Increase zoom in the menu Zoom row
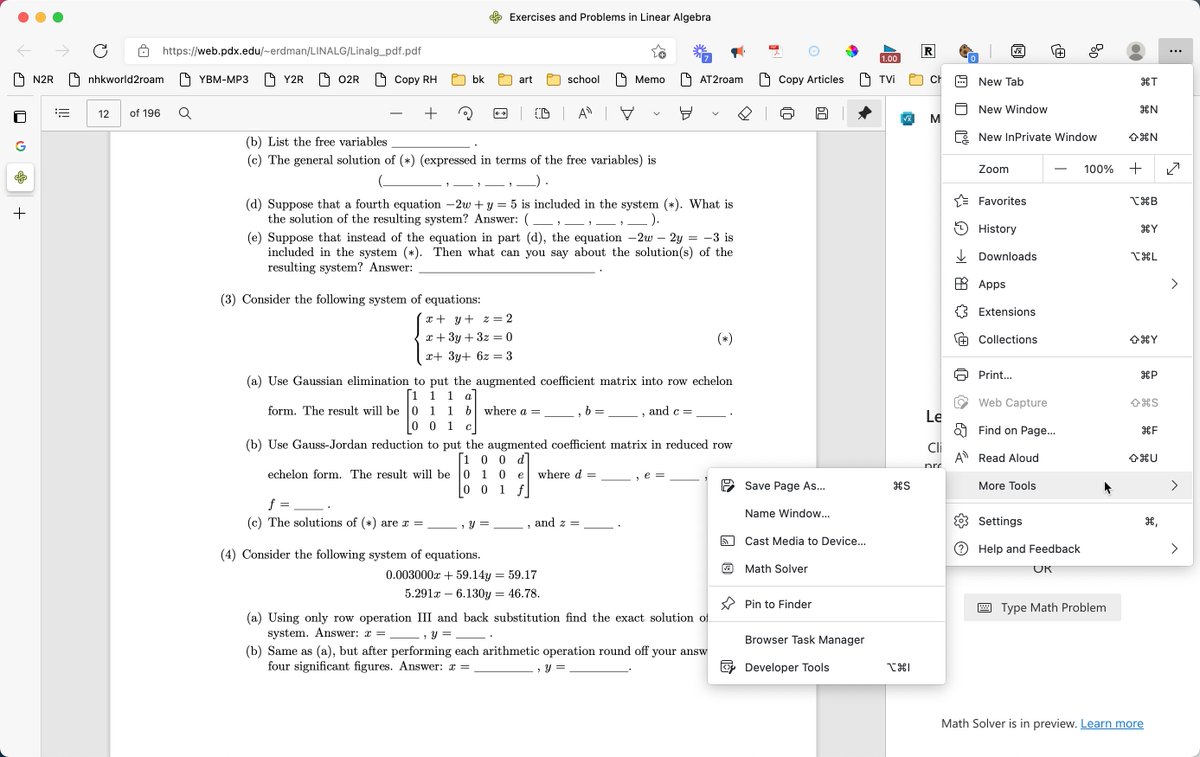Screen dimensions: 1200x757 tap(1136, 169)
